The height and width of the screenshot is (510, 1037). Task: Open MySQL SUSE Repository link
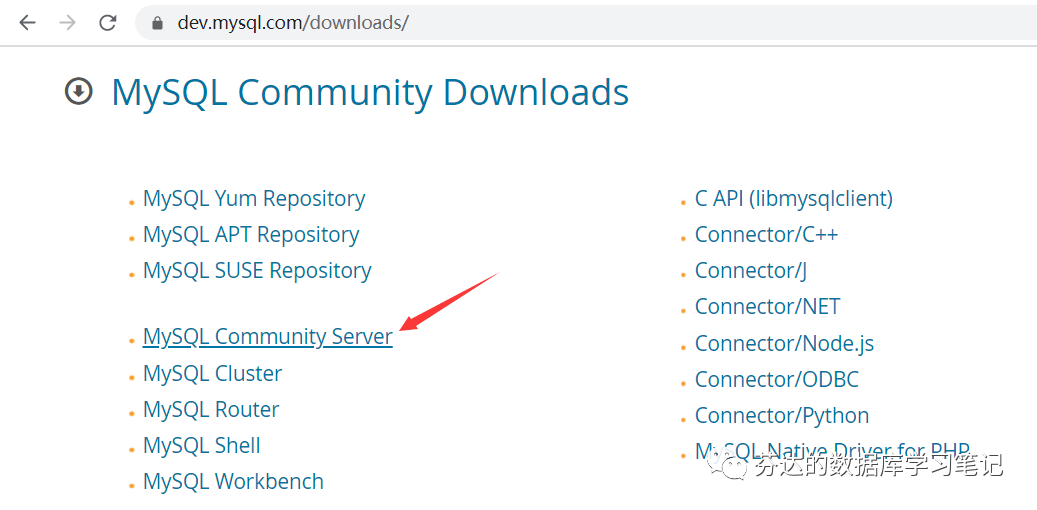pyautogui.click(x=257, y=271)
